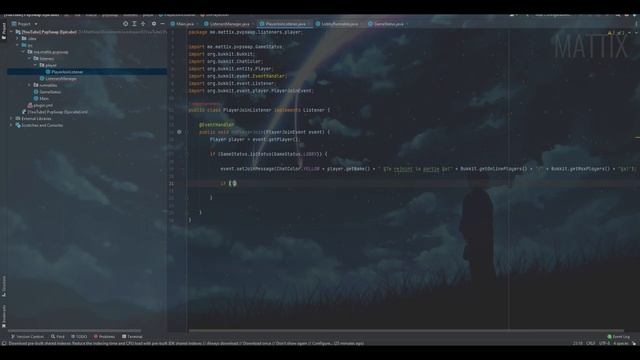Click the tool windows toggle in bottom-left corner
This screenshot has height=360, width=640.
click(x=4, y=343)
